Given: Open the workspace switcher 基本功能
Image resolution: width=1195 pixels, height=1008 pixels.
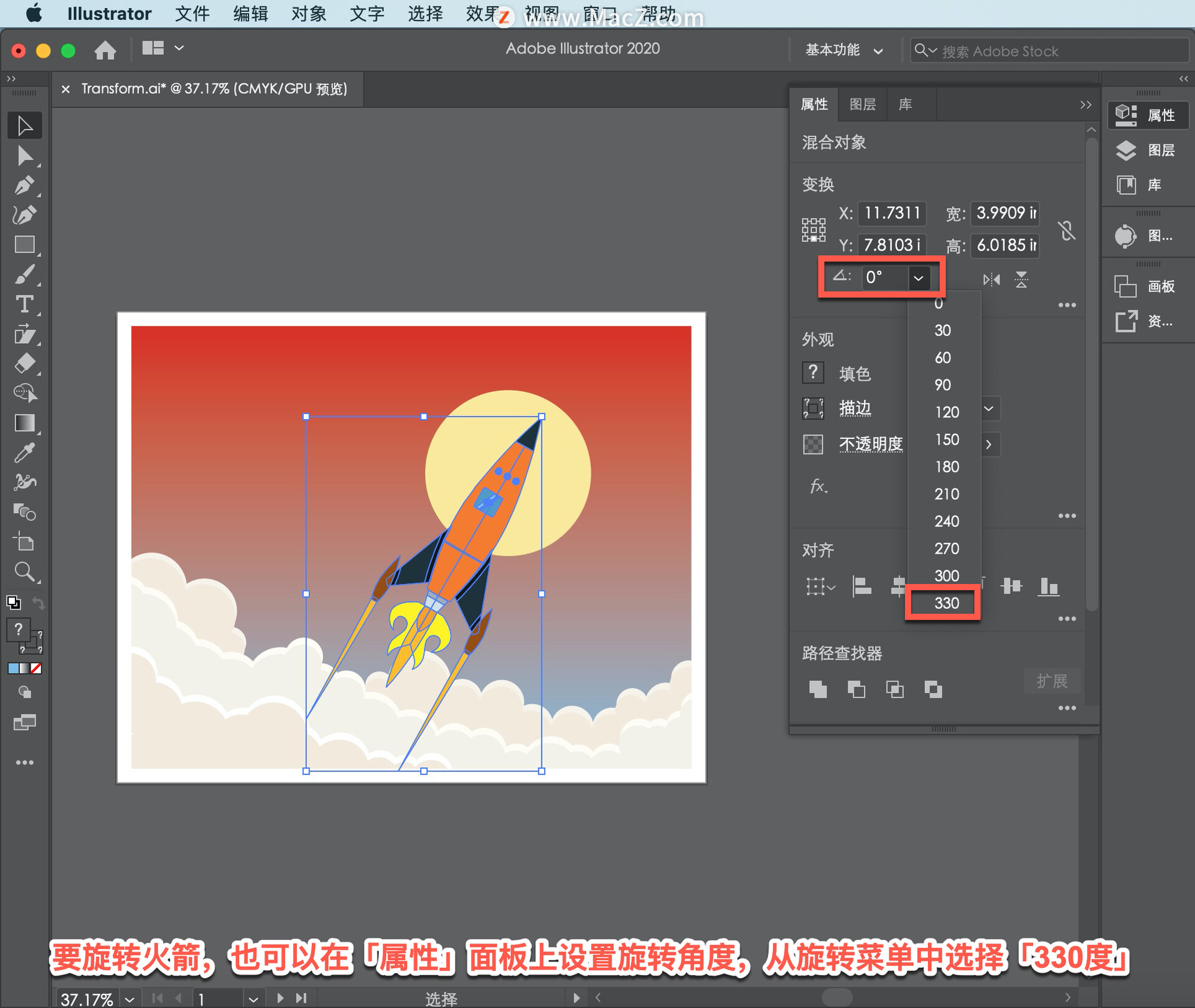Looking at the screenshot, I should (x=844, y=50).
